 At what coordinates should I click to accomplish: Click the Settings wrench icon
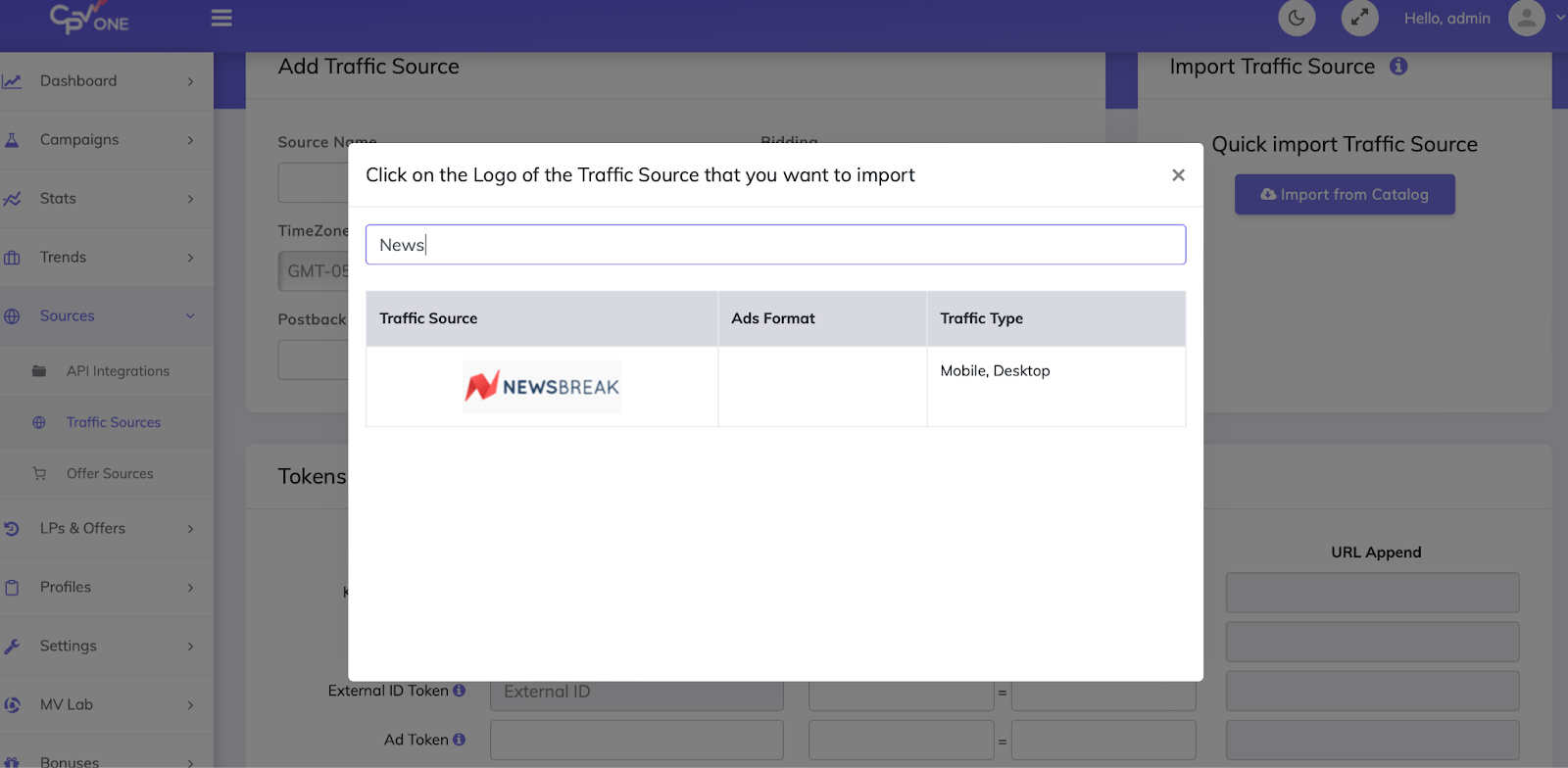click(12, 647)
